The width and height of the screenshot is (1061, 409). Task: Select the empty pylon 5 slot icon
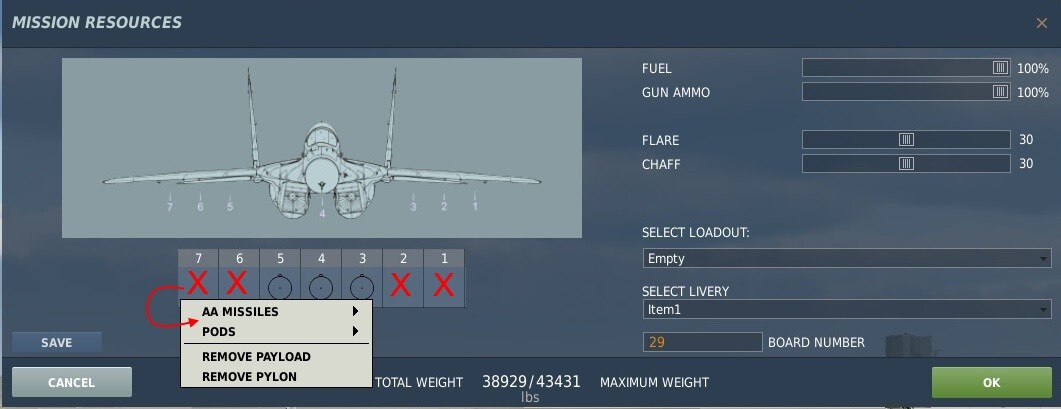click(279, 287)
